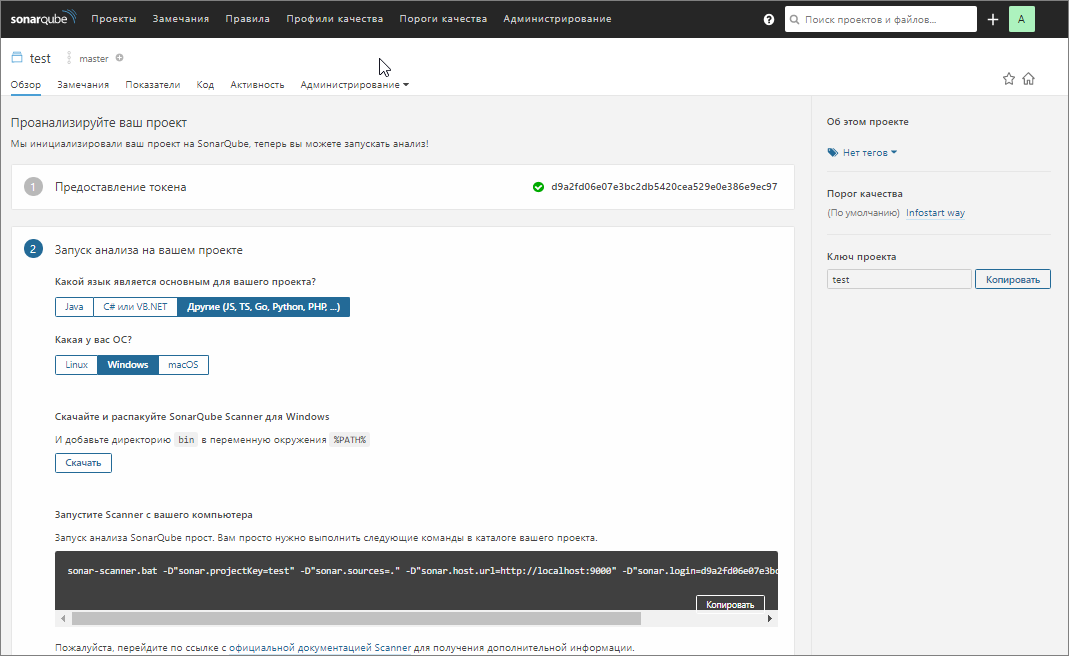Expand the project Администрирование dropdown

pos(354,85)
